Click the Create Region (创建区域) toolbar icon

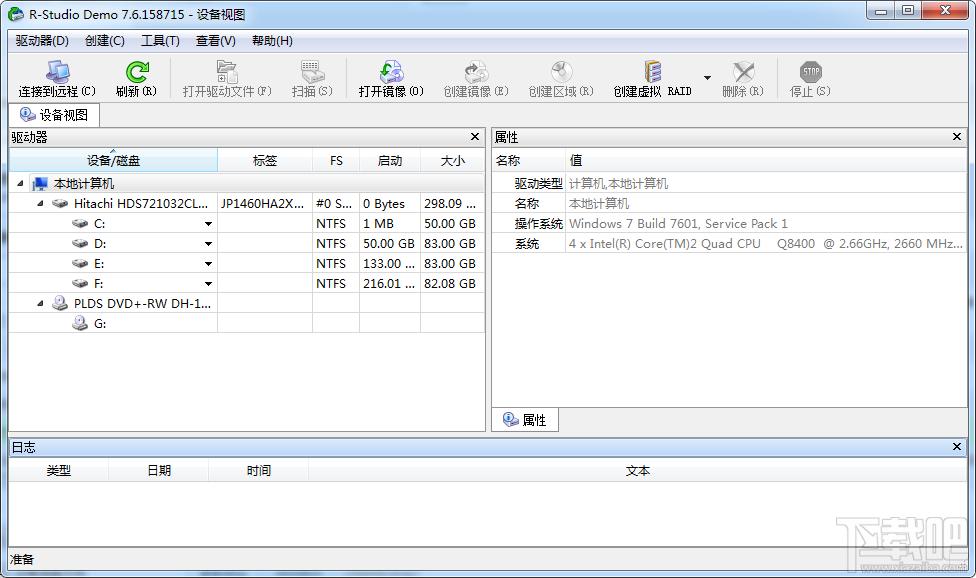(561, 72)
